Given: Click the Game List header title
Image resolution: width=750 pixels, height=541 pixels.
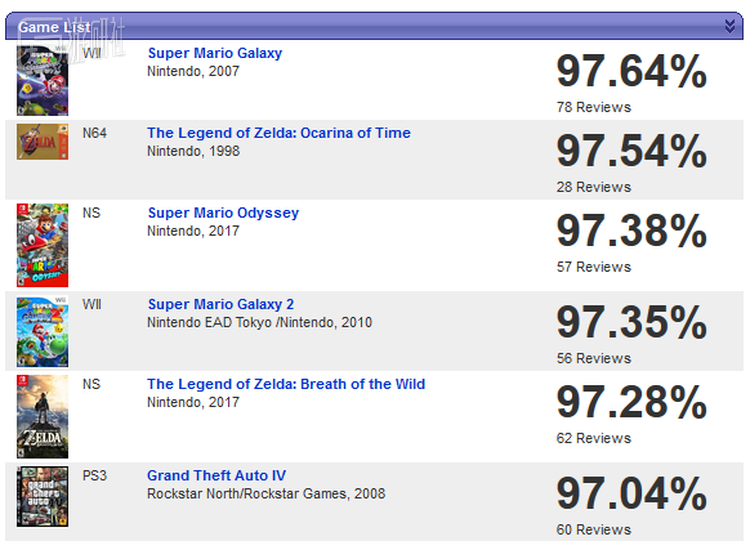Looking at the screenshot, I should [50, 27].
